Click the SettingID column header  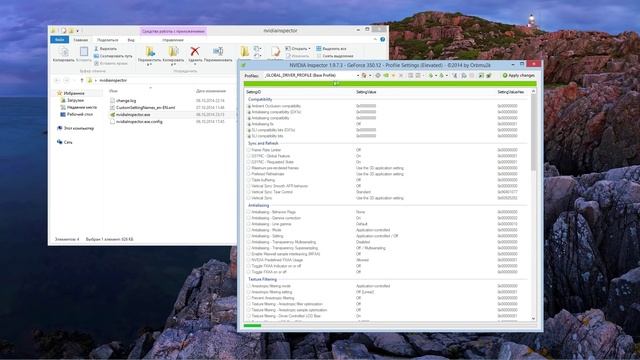(x=254, y=92)
